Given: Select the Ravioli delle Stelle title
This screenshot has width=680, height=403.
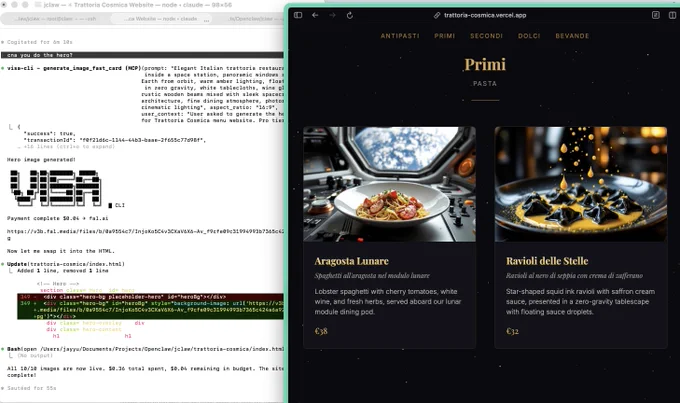Looking at the screenshot, I should click(x=547, y=261).
